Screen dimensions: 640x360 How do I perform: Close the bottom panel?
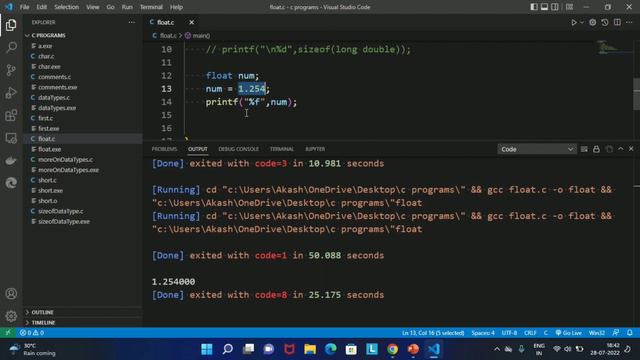click(x=631, y=149)
